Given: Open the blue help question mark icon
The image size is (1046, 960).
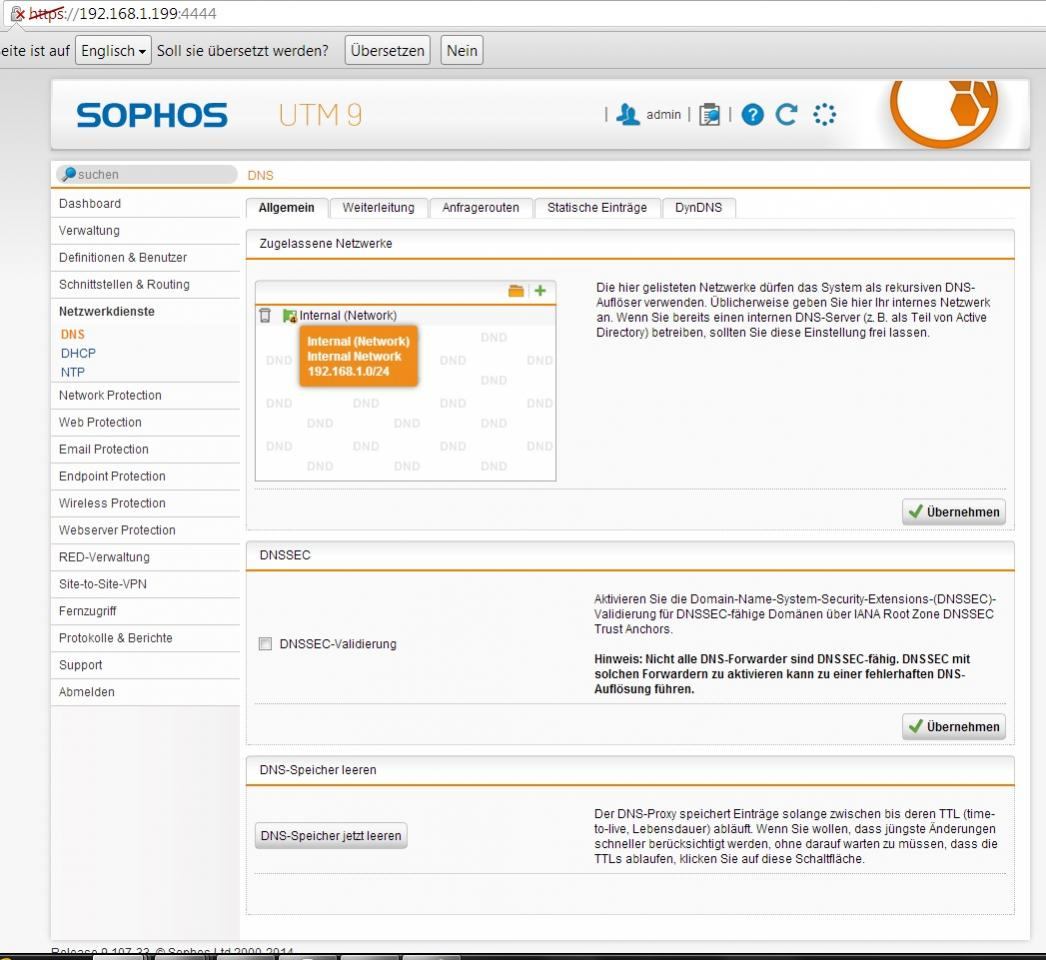Looking at the screenshot, I should (x=752, y=115).
